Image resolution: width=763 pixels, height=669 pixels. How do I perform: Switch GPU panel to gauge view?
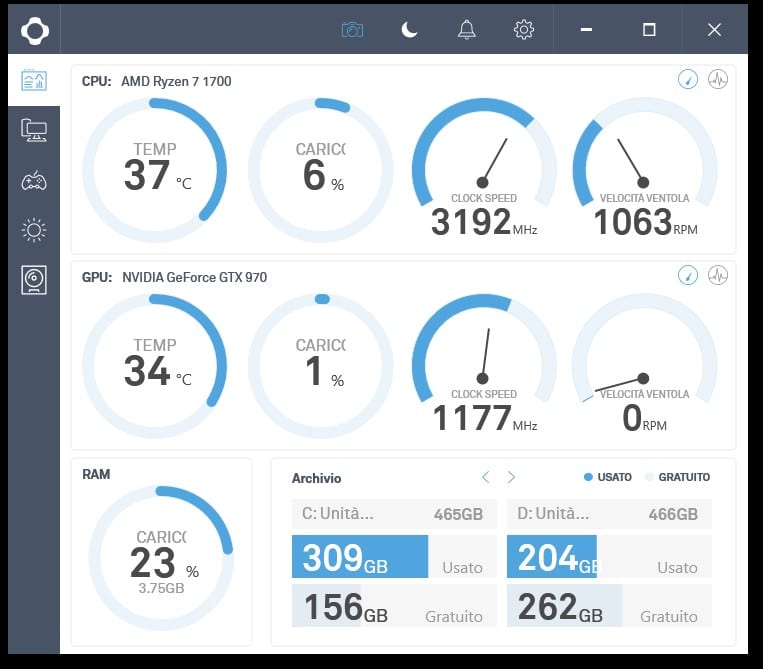coord(688,275)
